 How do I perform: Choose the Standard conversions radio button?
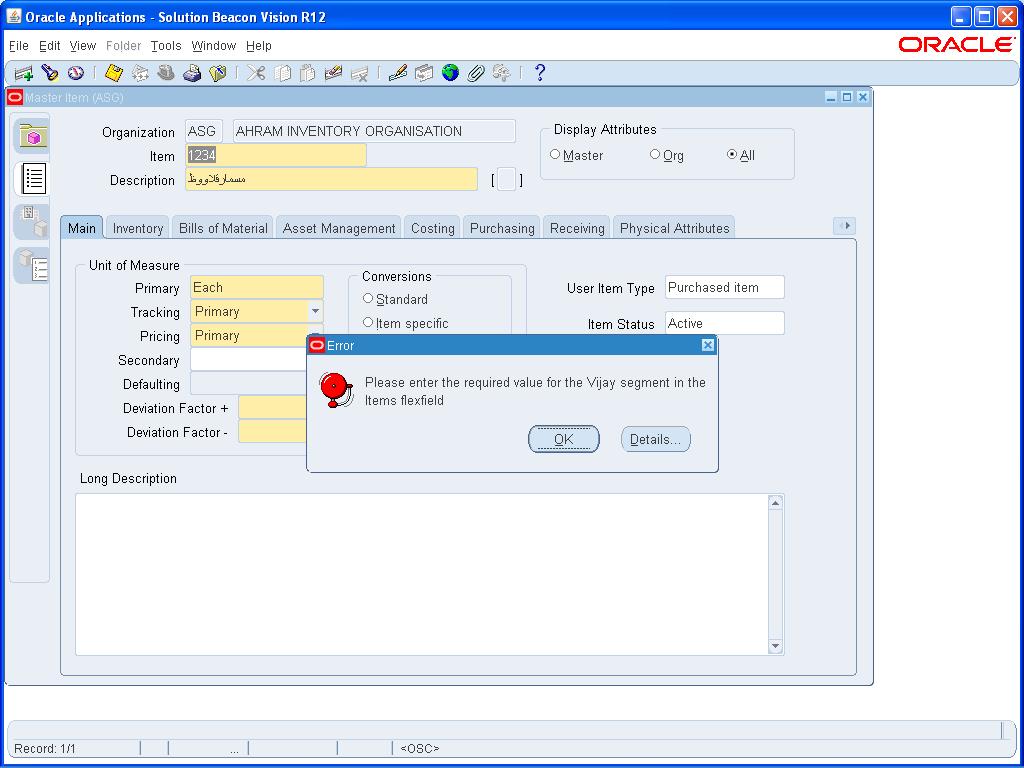[368, 299]
